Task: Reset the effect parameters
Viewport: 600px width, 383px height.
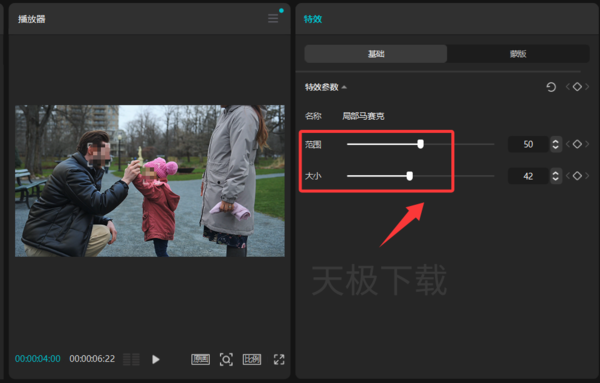Action: tap(551, 87)
